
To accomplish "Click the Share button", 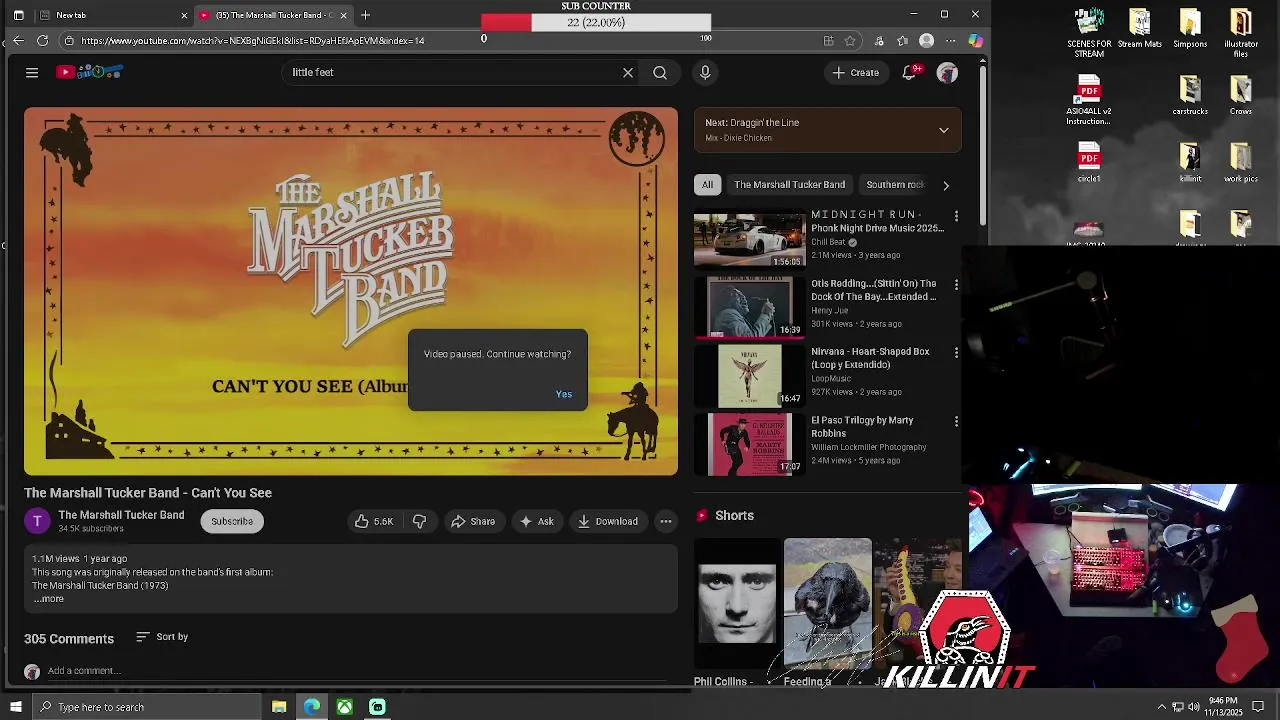I will [x=473, y=521].
